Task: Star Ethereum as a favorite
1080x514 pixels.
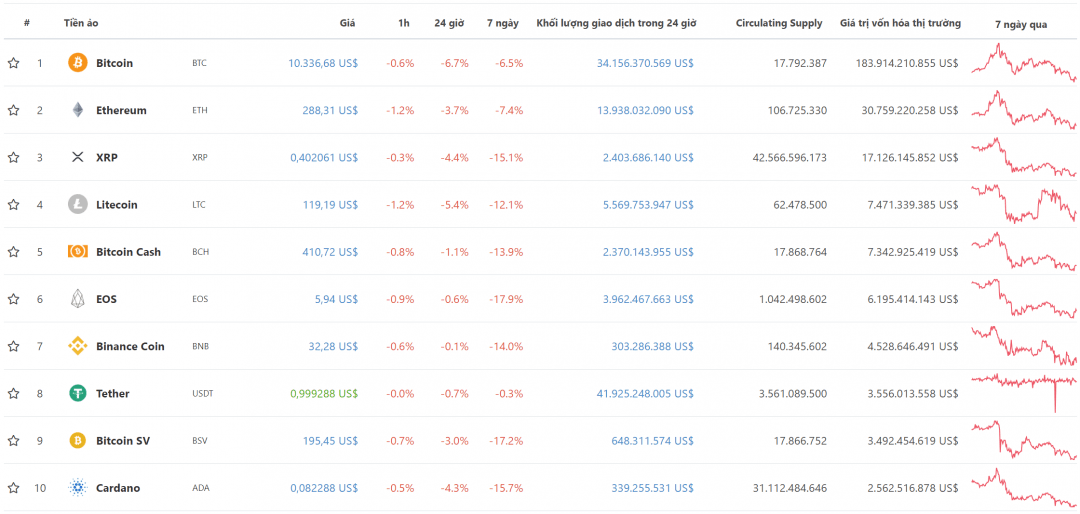Action: [13, 110]
